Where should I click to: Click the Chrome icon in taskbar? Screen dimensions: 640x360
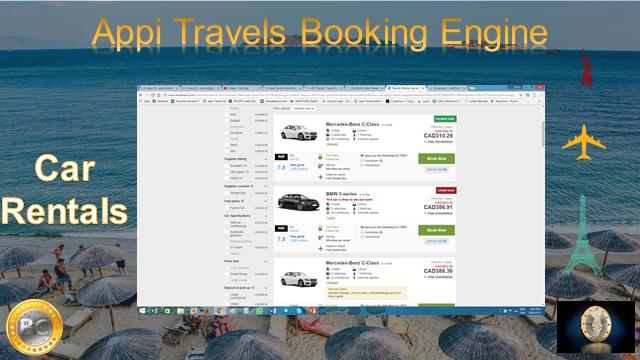pos(220,311)
